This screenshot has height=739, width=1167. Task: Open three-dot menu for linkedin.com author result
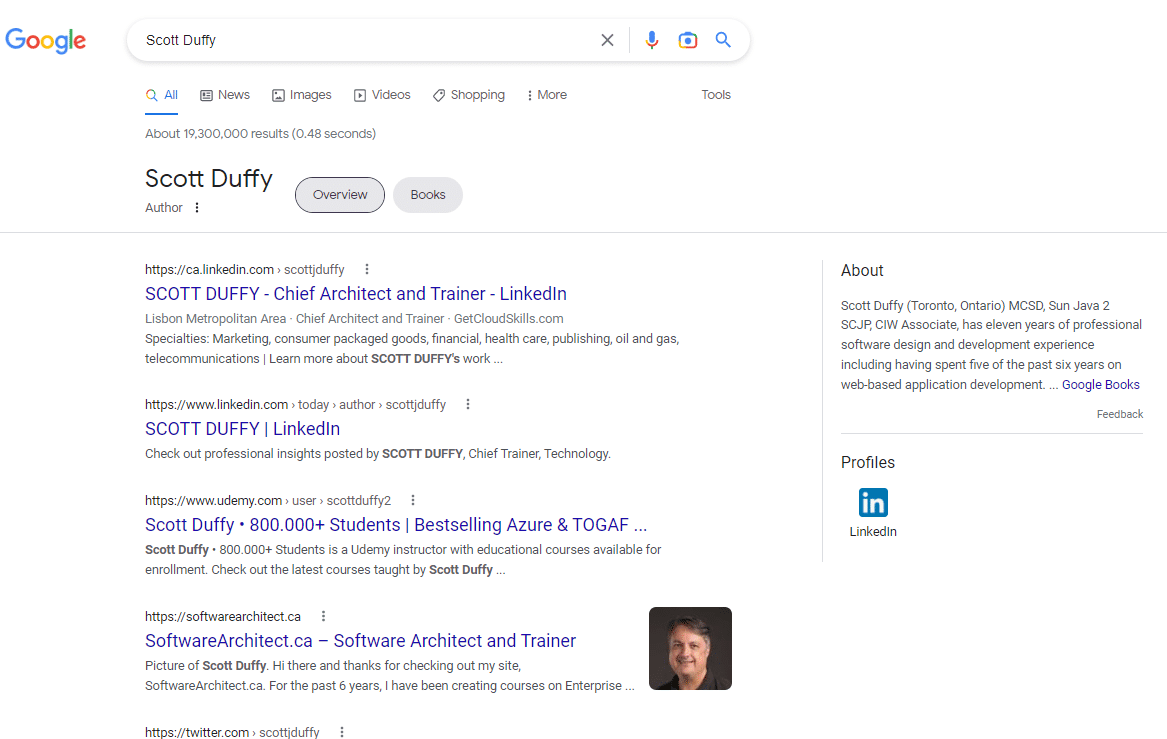pyautogui.click(x=467, y=404)
